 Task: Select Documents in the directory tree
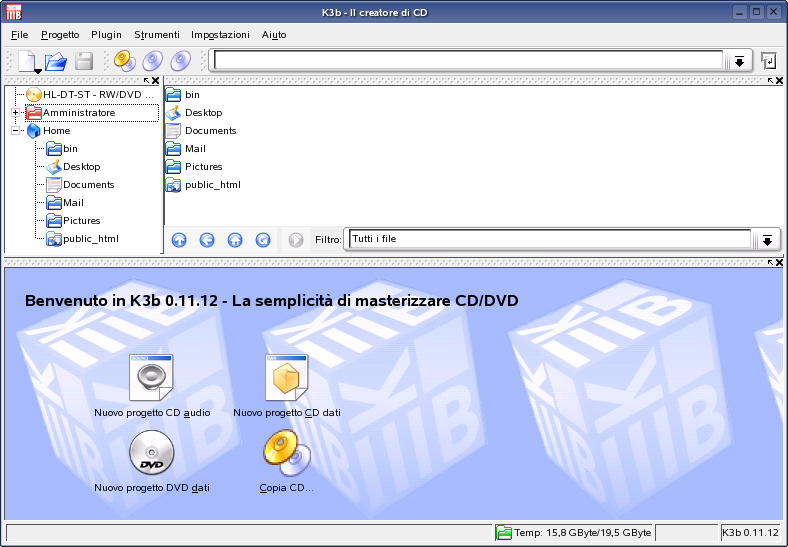click(80, 185)
